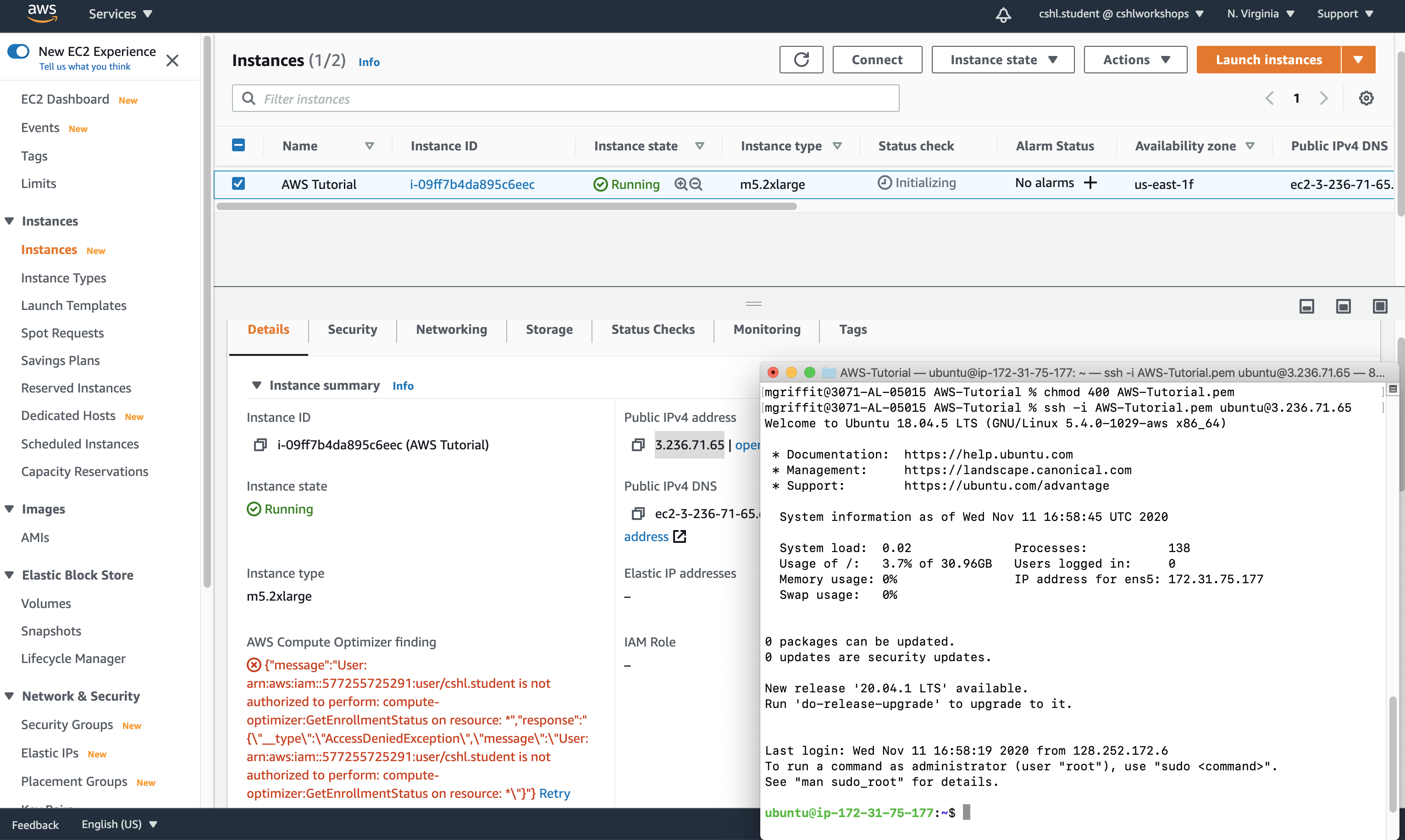Switch to the Monitoring tab
Viewport: 1405px width, 840px height.
[x=766, y=329]
